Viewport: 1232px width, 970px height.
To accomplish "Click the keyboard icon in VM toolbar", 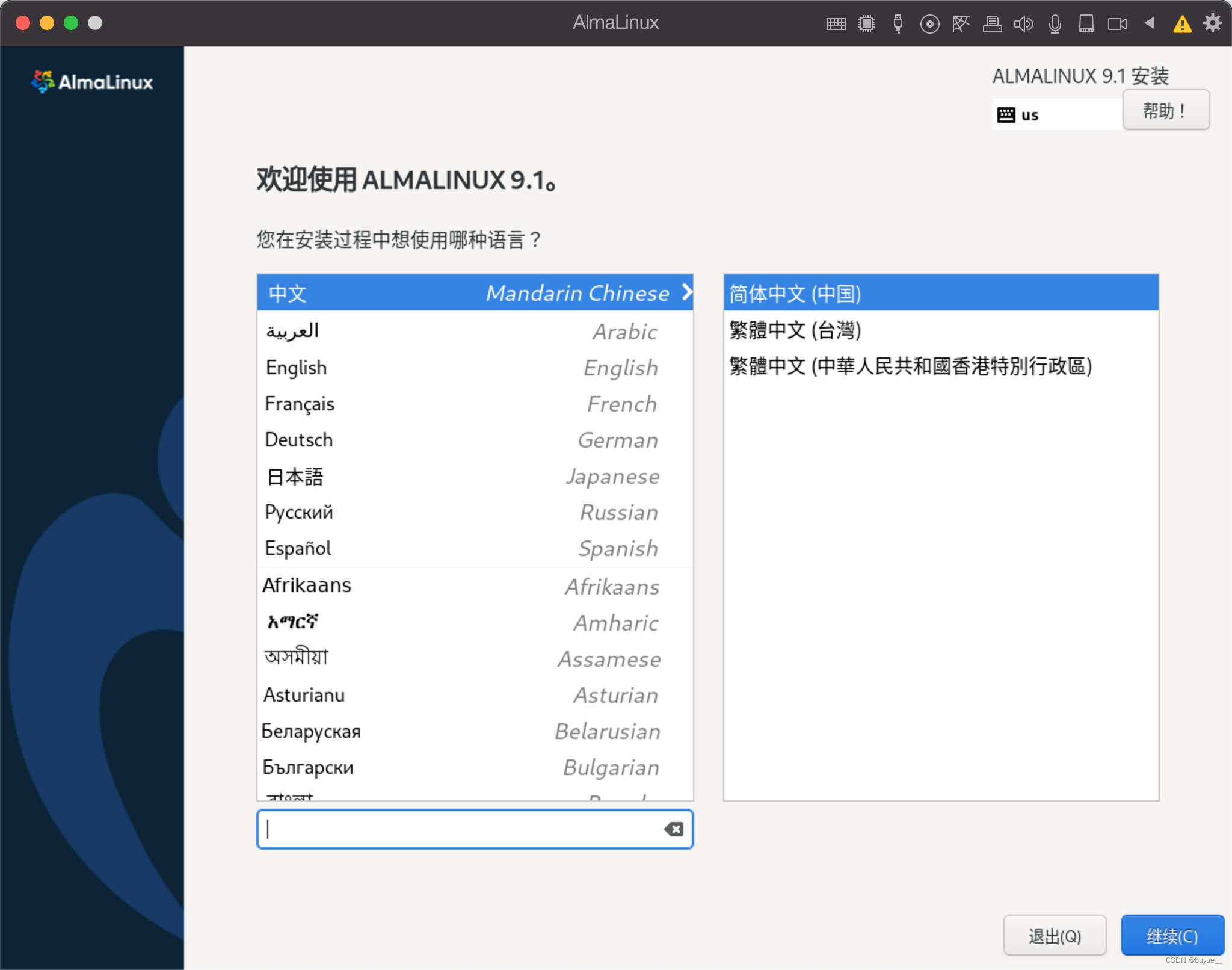I will (x=836, y=24).
